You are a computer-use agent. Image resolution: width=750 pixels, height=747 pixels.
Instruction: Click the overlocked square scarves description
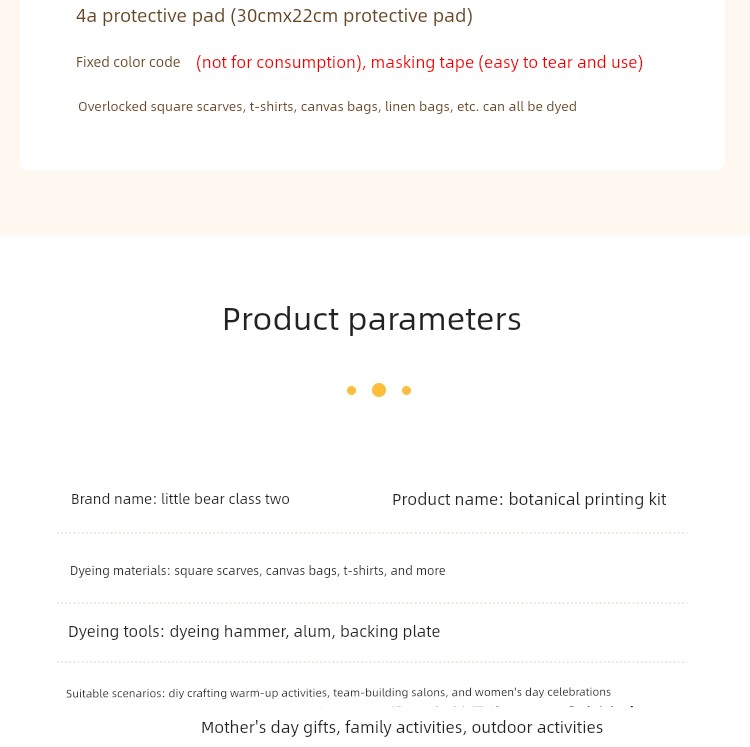[327, 106]
